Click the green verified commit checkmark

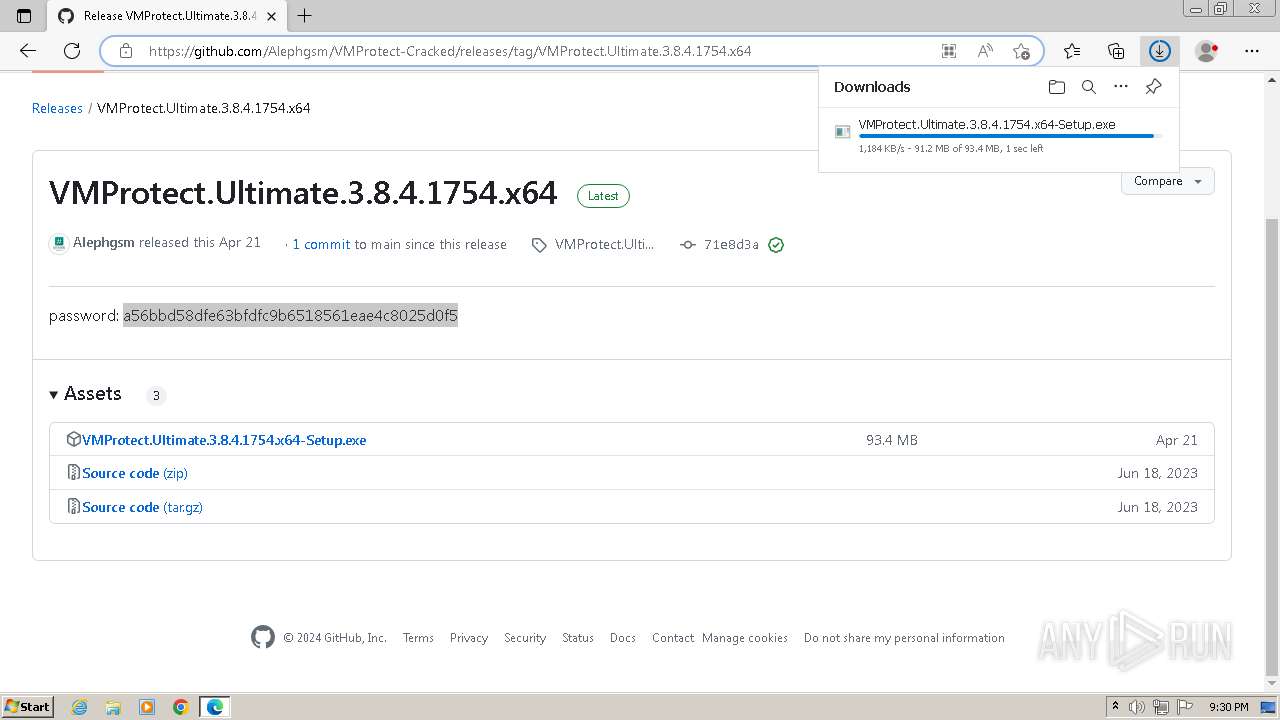[x=776, y=245]
